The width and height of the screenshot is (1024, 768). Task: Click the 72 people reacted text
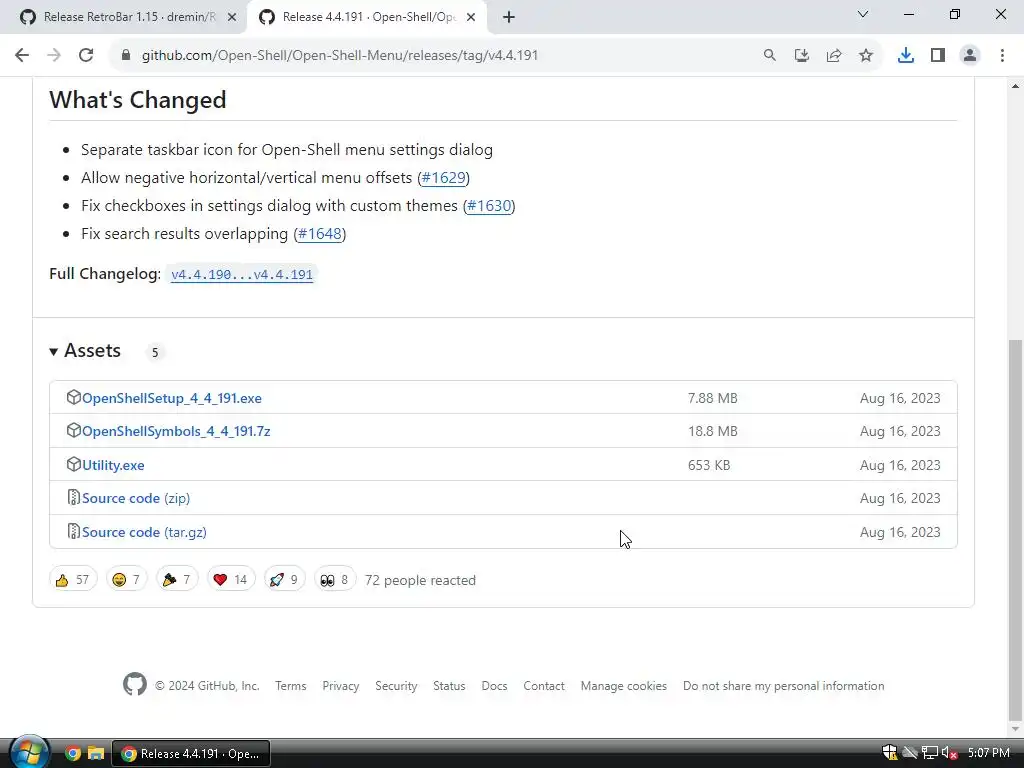tap(420, 580)
